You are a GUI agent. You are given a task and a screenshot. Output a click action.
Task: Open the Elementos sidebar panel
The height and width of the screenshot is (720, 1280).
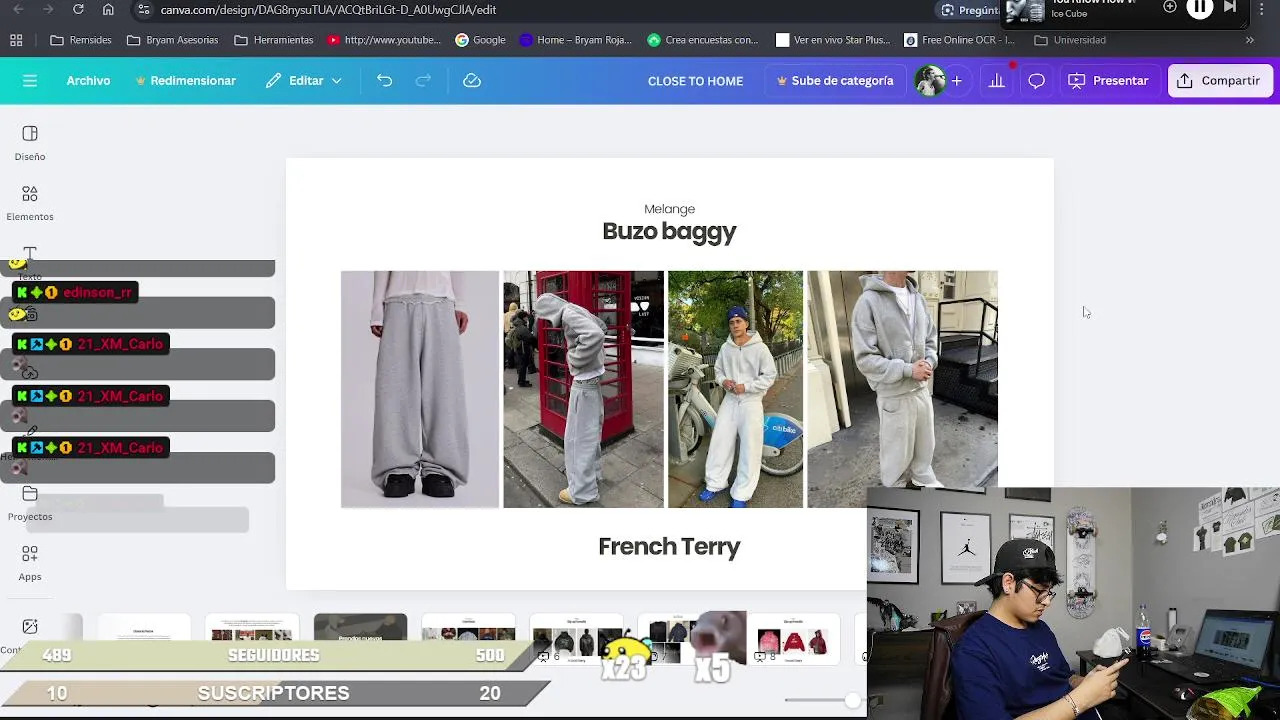pyautogui.click(x=30, y=203)
